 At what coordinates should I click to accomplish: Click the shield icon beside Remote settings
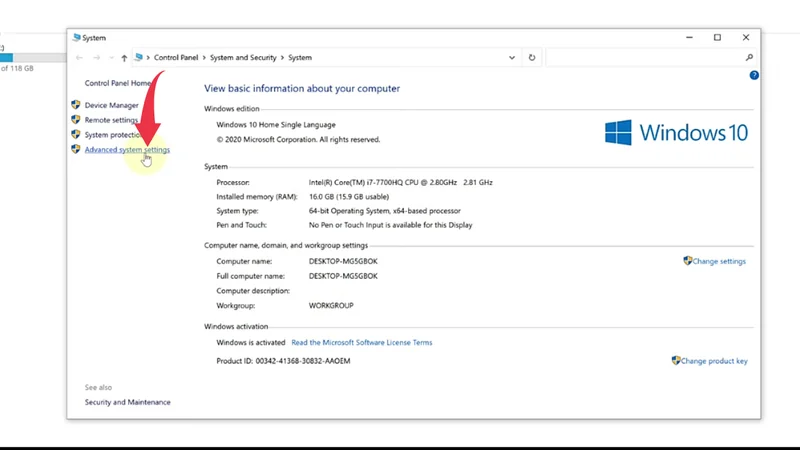[76, 120]
